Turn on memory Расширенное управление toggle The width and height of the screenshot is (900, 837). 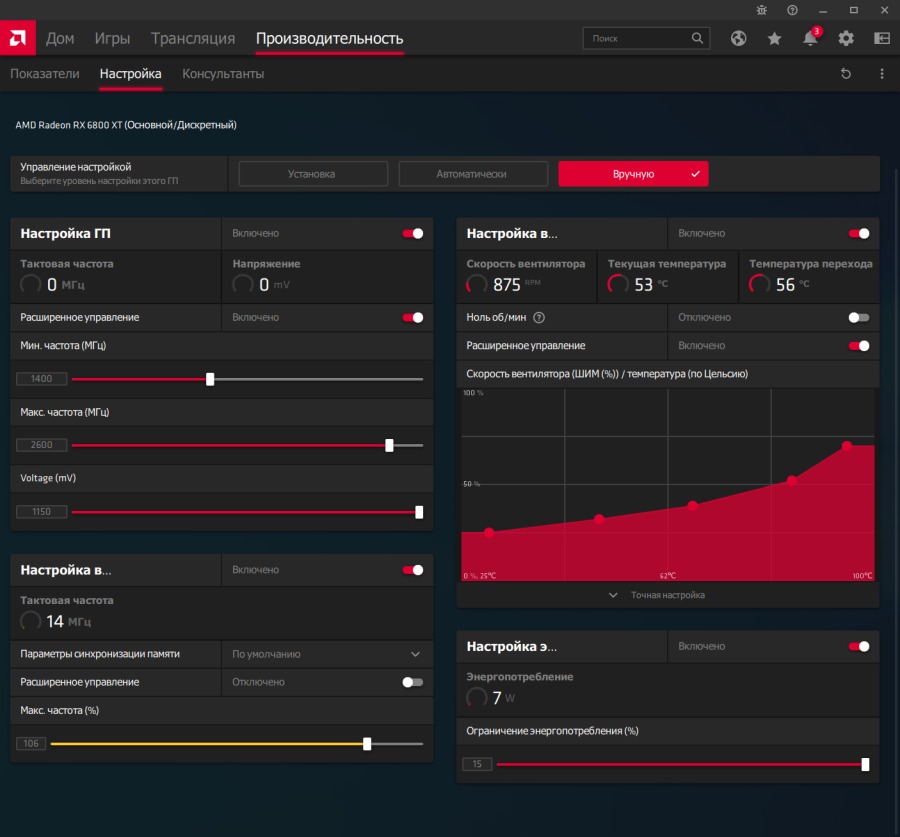[412, 682]
